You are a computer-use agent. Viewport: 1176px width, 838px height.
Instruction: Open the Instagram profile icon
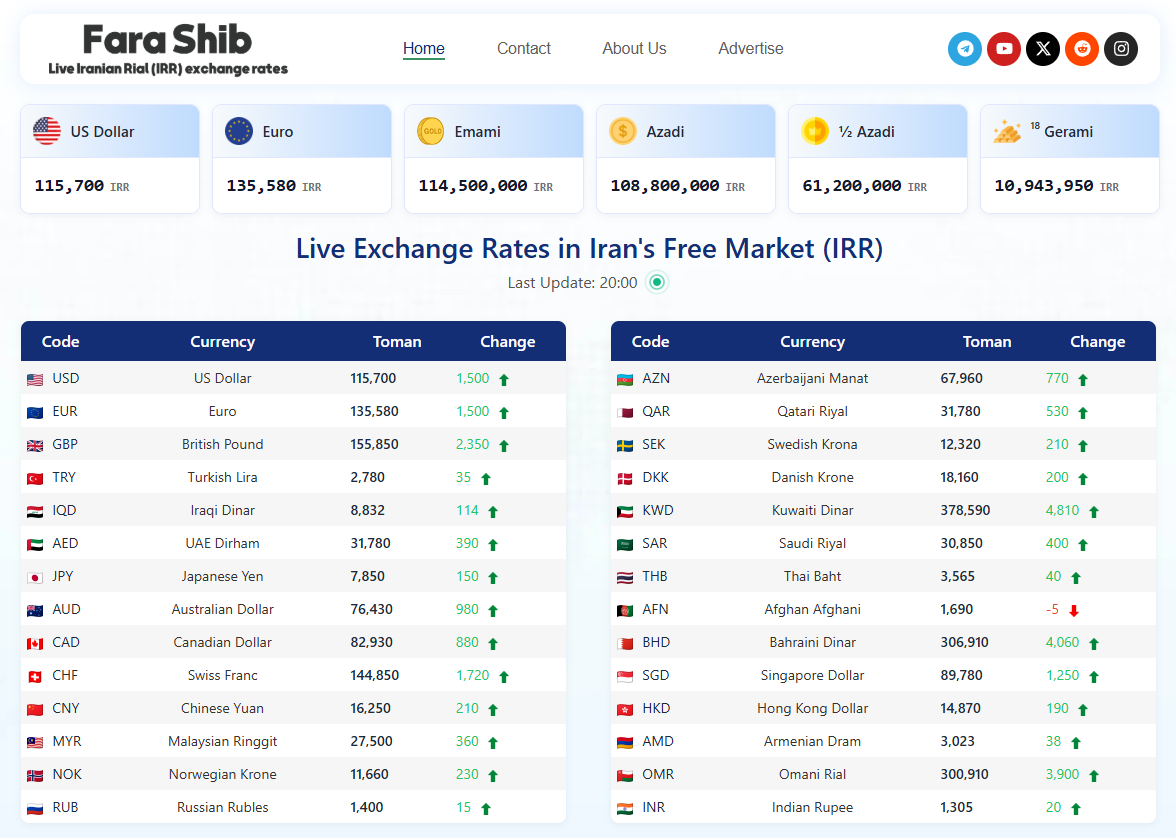1121,49
